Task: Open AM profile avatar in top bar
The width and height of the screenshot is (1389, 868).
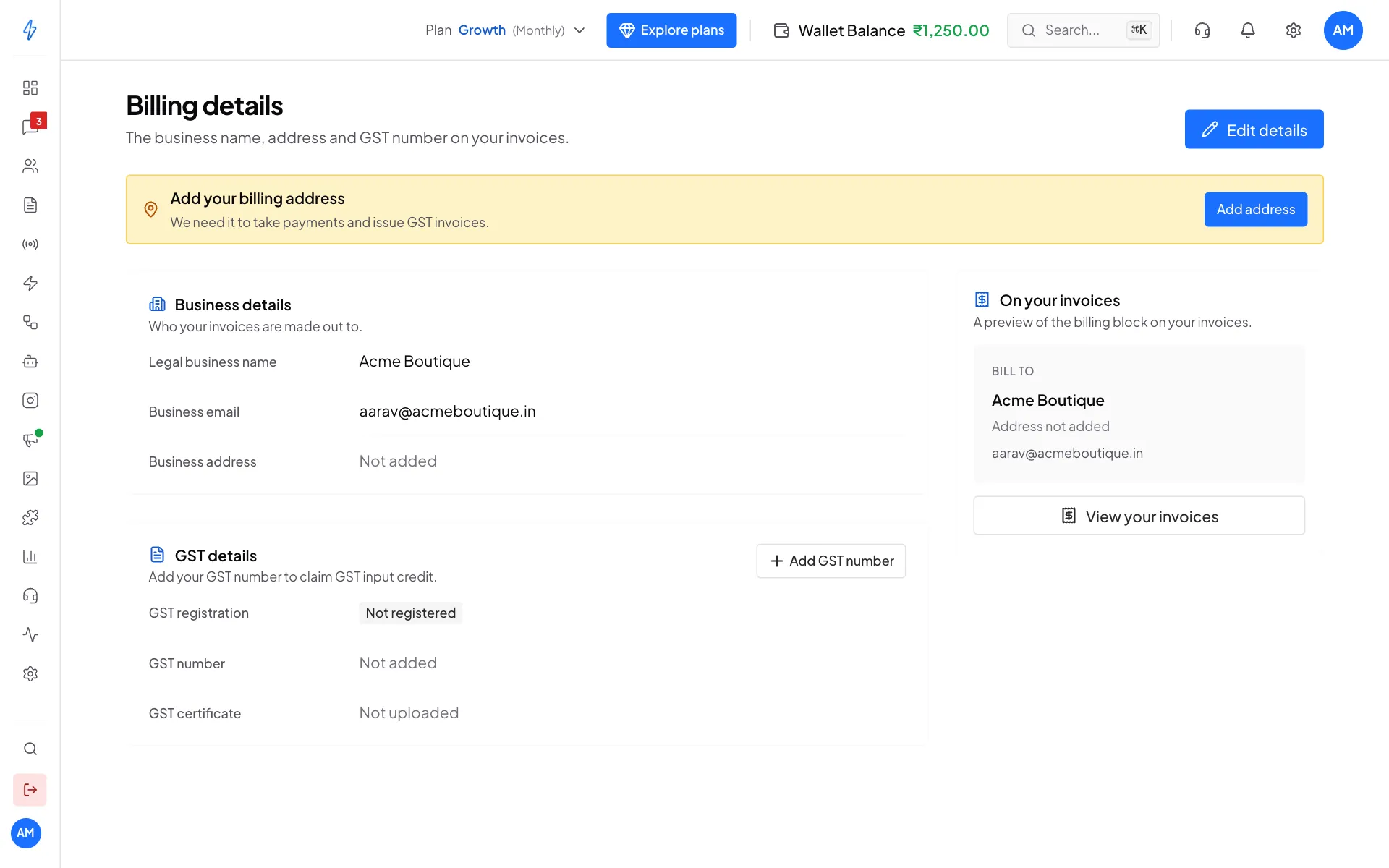Action: click(1343, 30)
